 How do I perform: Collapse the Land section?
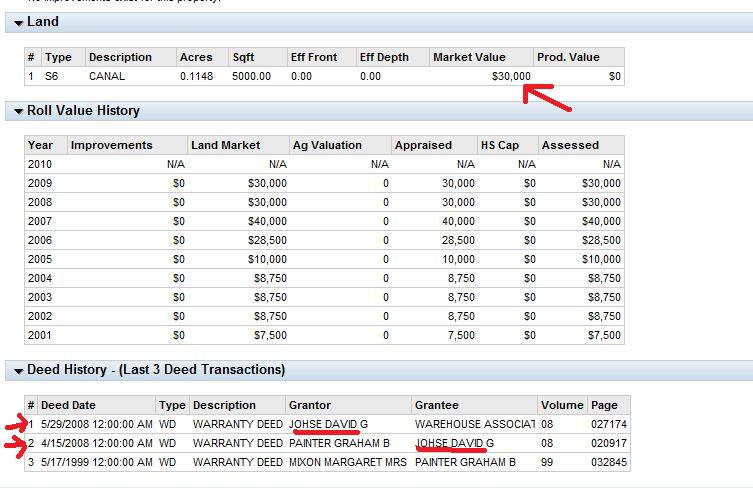pyautogui.click(x=18, y=22)
